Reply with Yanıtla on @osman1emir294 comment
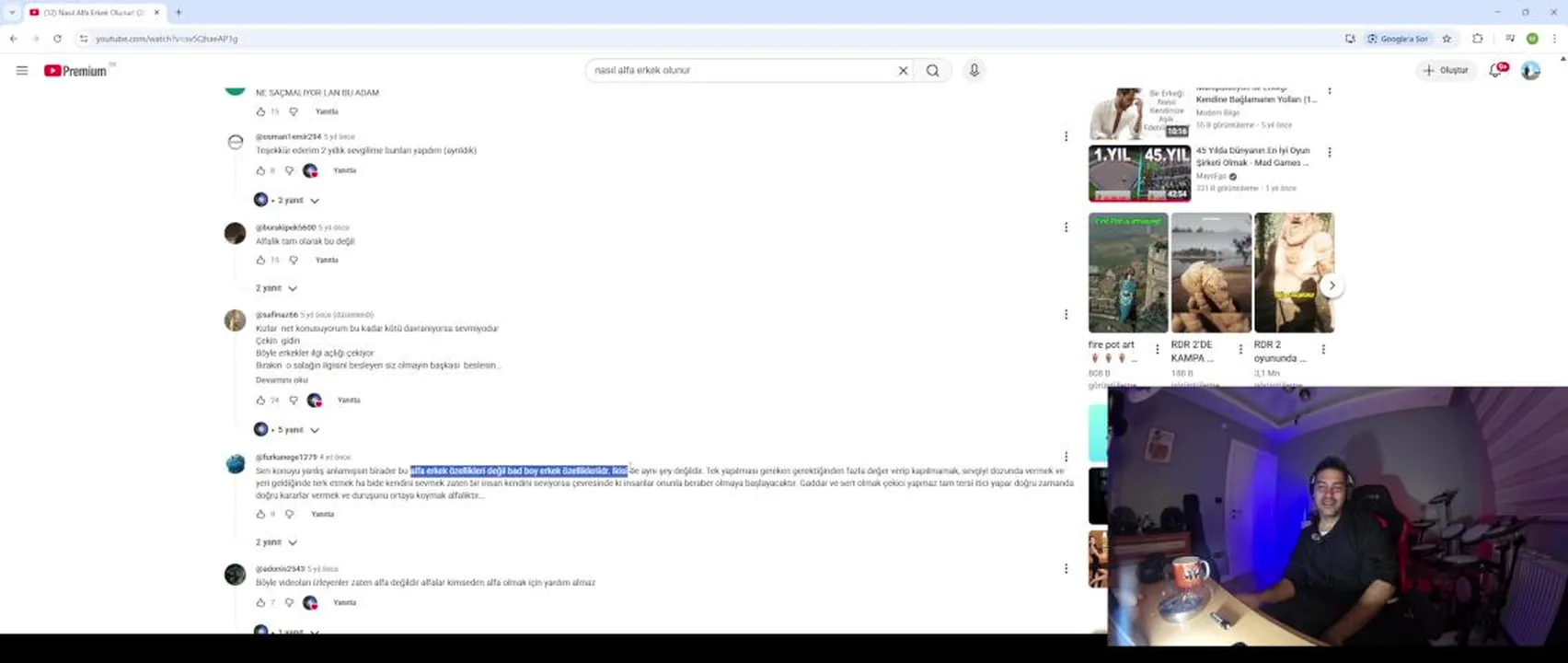The width and height of the screenshot is (1568, 663). pos(344,170)
